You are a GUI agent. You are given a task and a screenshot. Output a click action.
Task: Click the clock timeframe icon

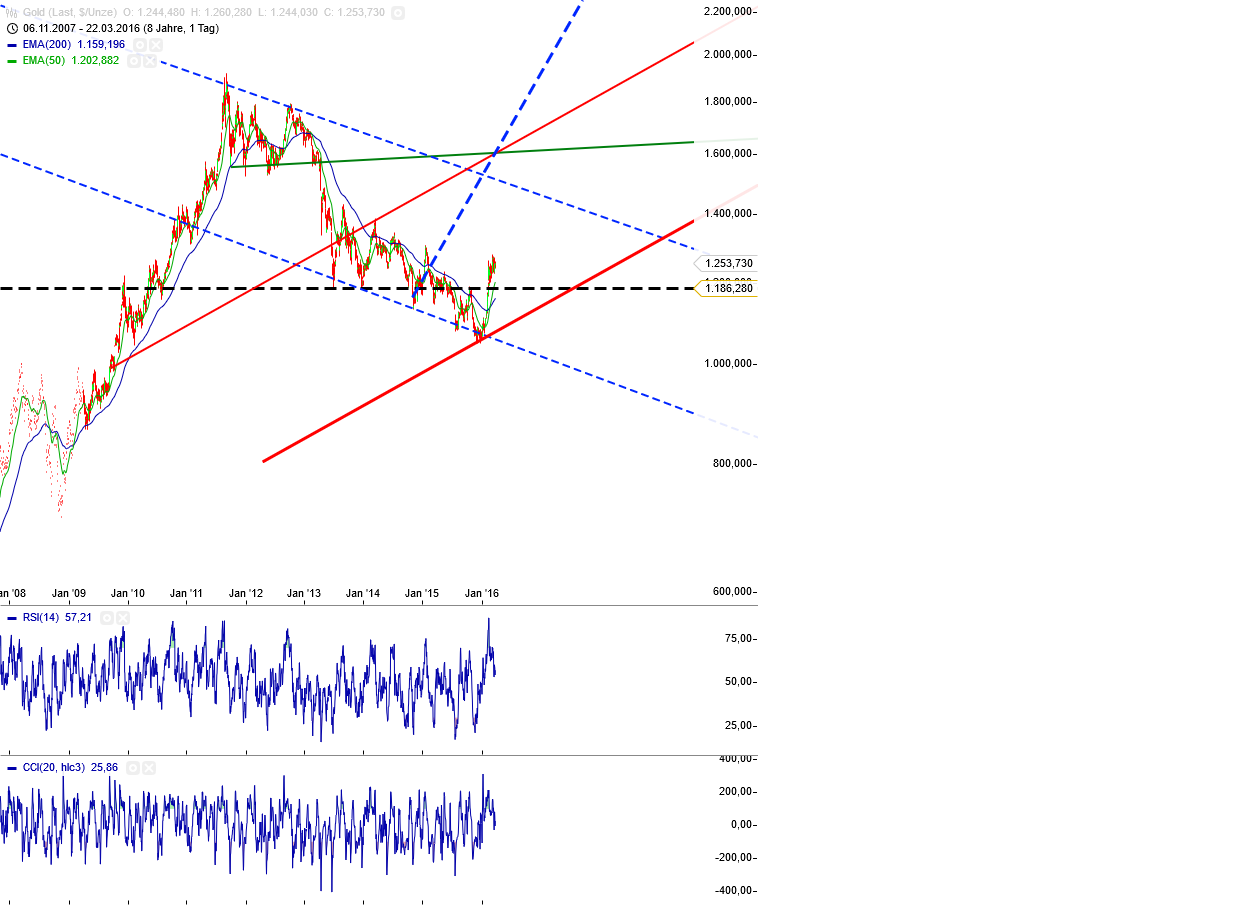click(13, 28)
